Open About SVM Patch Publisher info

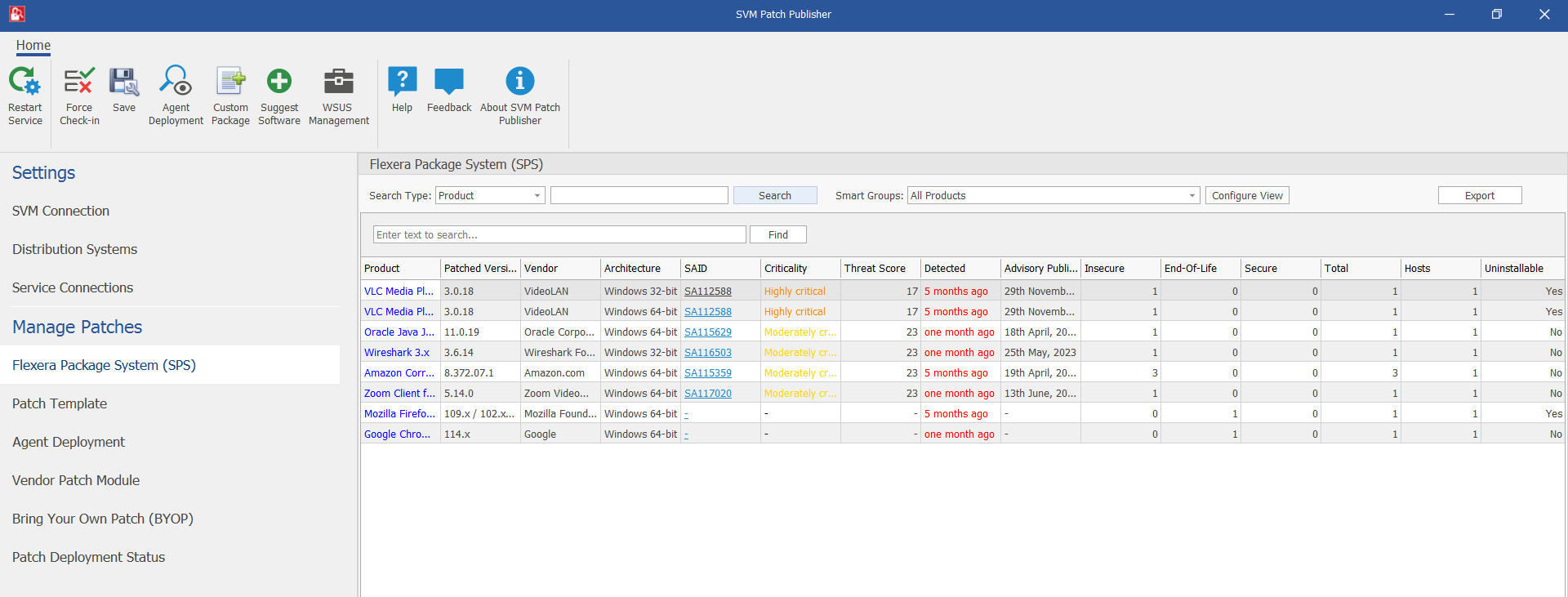[519, 82]
